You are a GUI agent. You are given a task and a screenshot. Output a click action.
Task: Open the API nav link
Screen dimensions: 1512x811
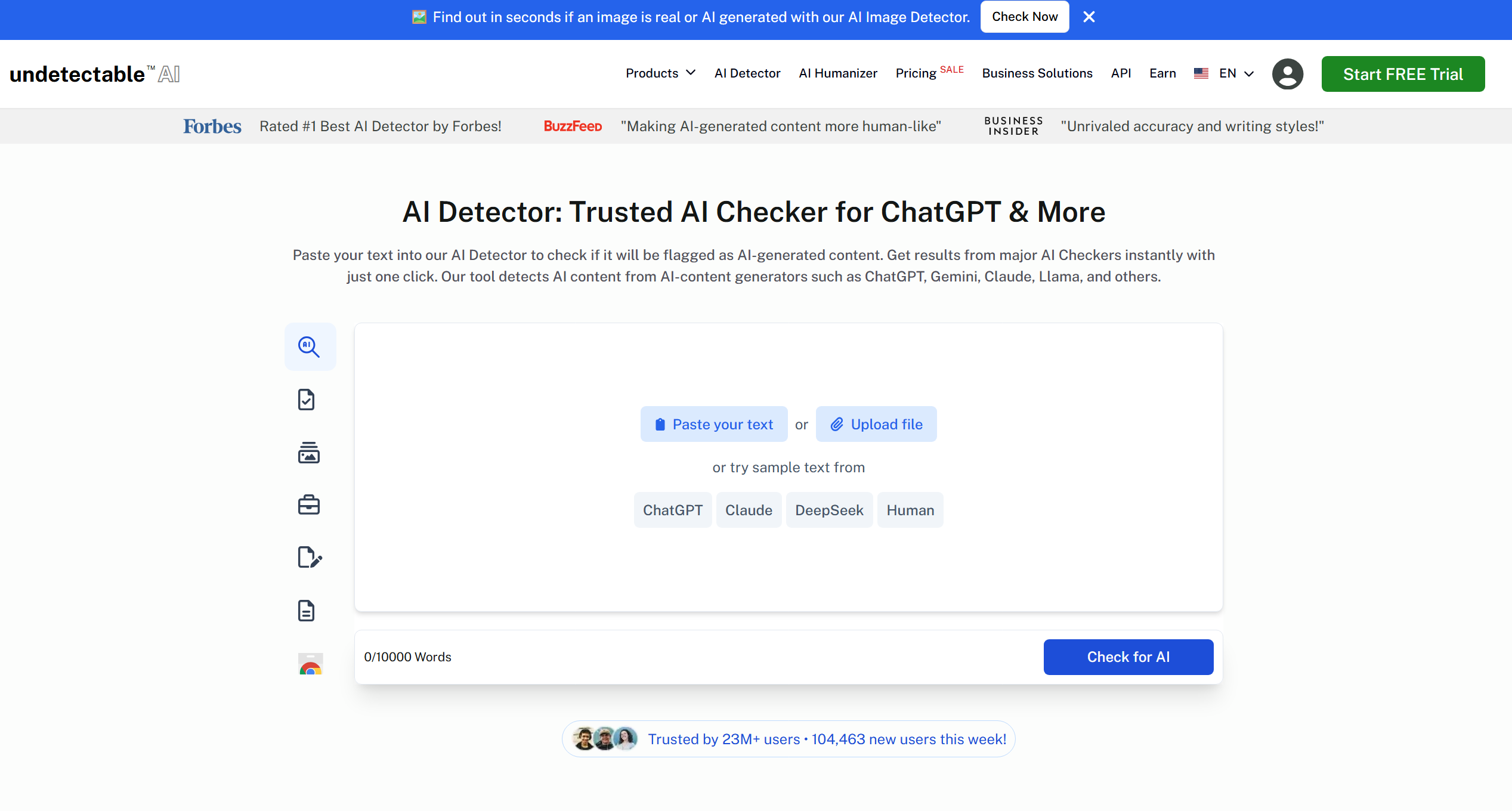pos(1121,73)
